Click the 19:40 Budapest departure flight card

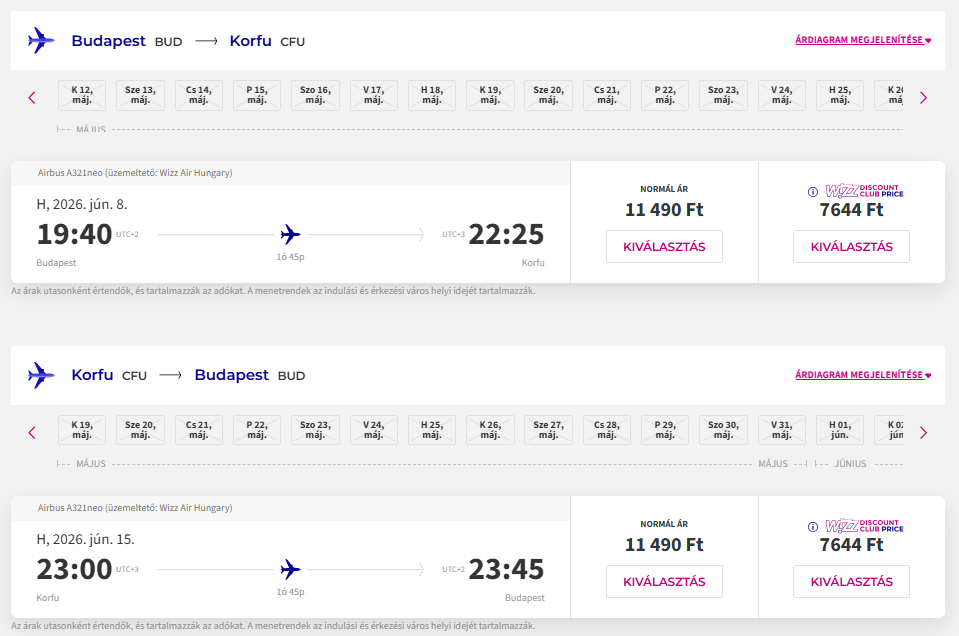click(290, 235)
